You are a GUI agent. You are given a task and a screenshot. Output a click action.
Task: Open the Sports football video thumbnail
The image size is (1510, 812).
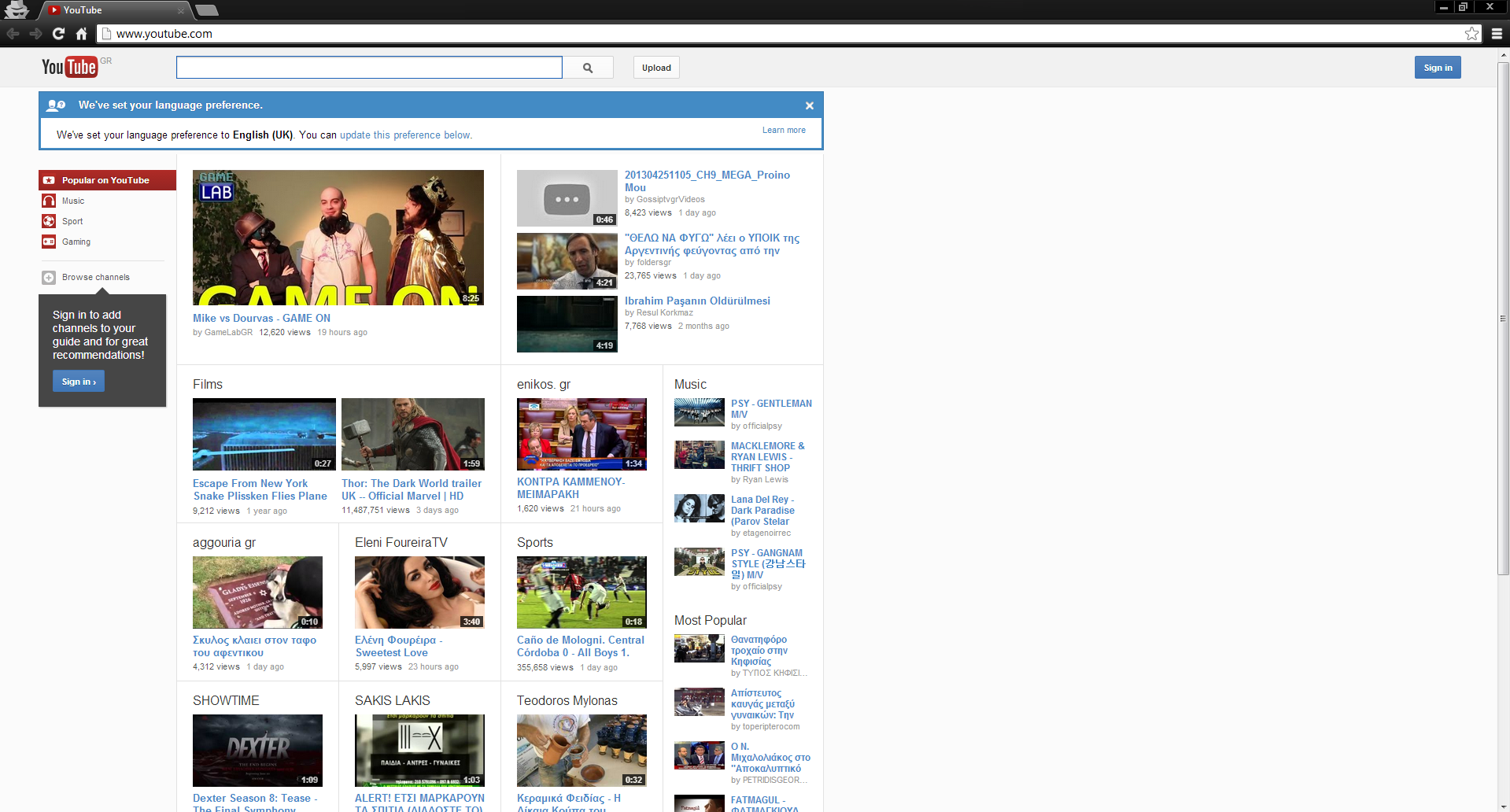(581, 592)
